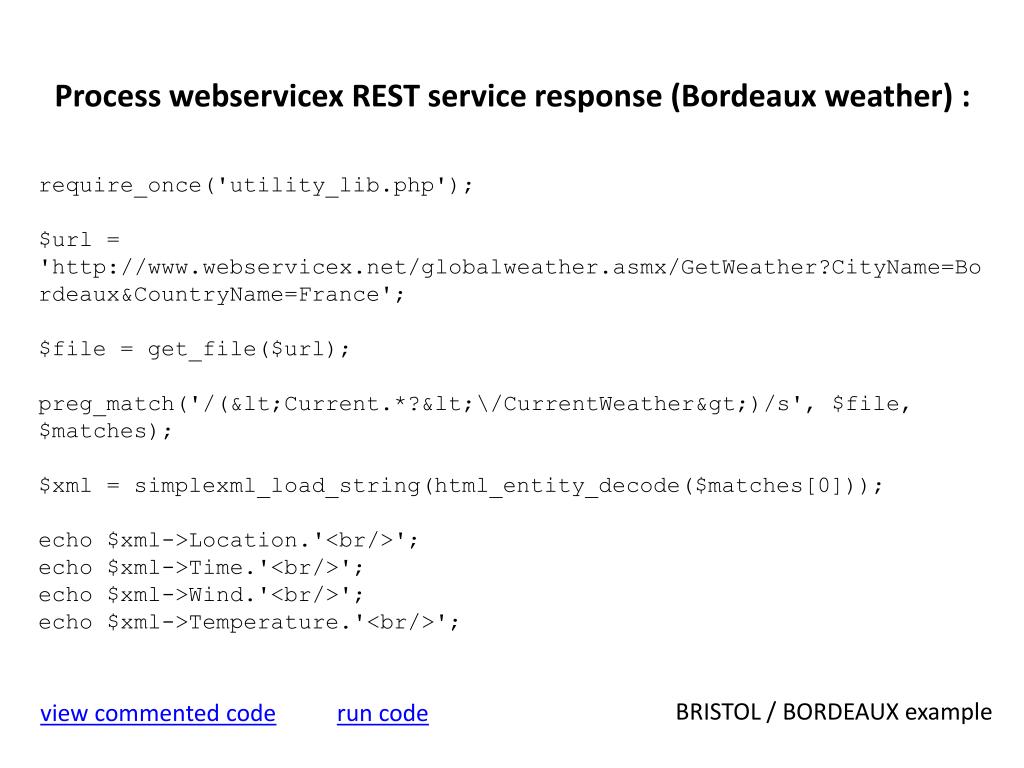Click the '$file,' argument in preg_match
This screenshot has width=1024, height=768.
(871, 404)
